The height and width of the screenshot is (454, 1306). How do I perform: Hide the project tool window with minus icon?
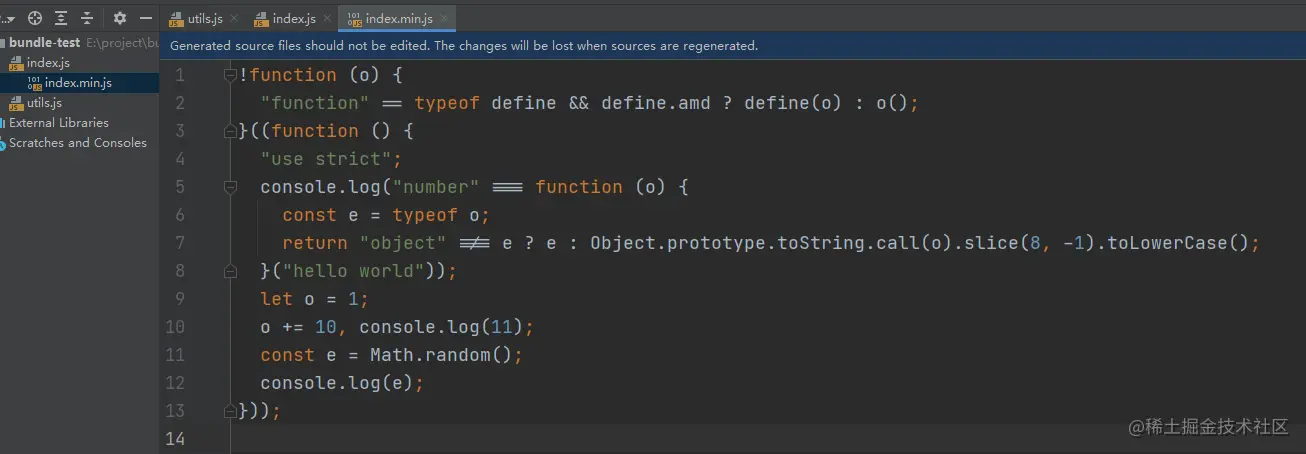click(146, 18)
